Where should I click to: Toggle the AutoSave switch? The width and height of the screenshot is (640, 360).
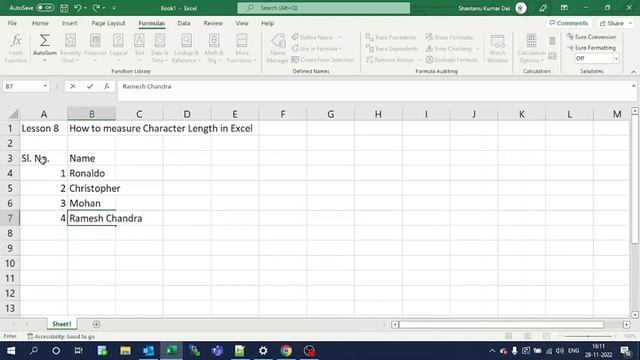(x=45, y=8)
